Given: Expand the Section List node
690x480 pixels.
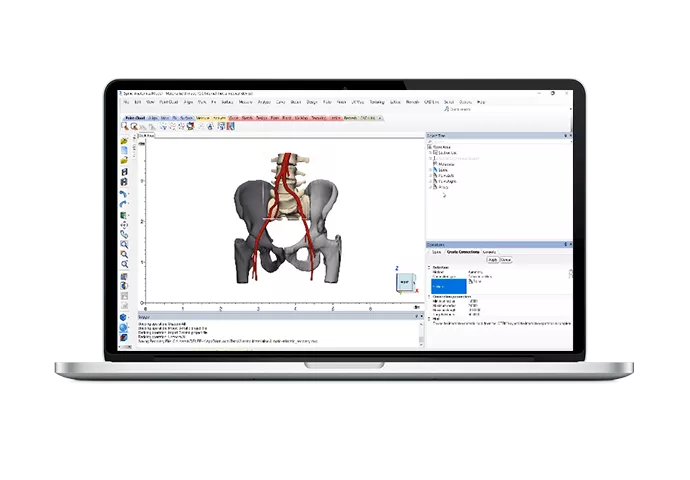Looking at the screenshot, I should [430, 153].
